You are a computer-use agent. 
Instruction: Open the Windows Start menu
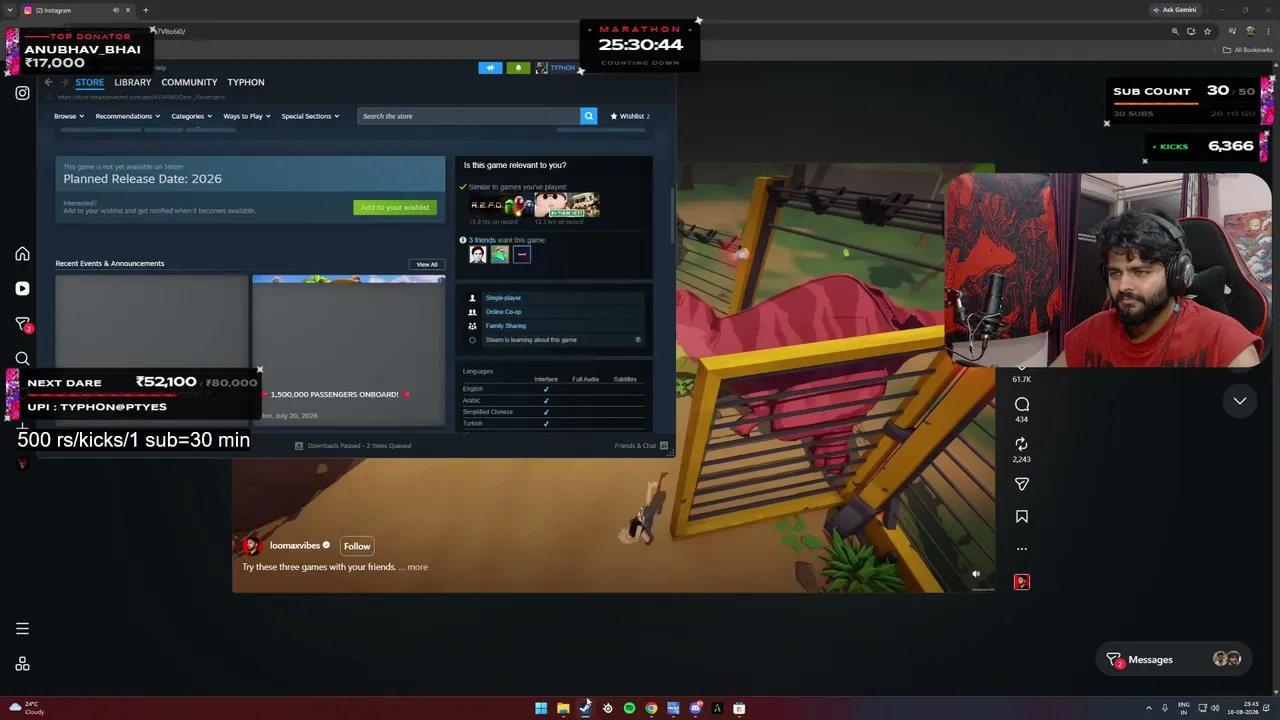point(541,708)
